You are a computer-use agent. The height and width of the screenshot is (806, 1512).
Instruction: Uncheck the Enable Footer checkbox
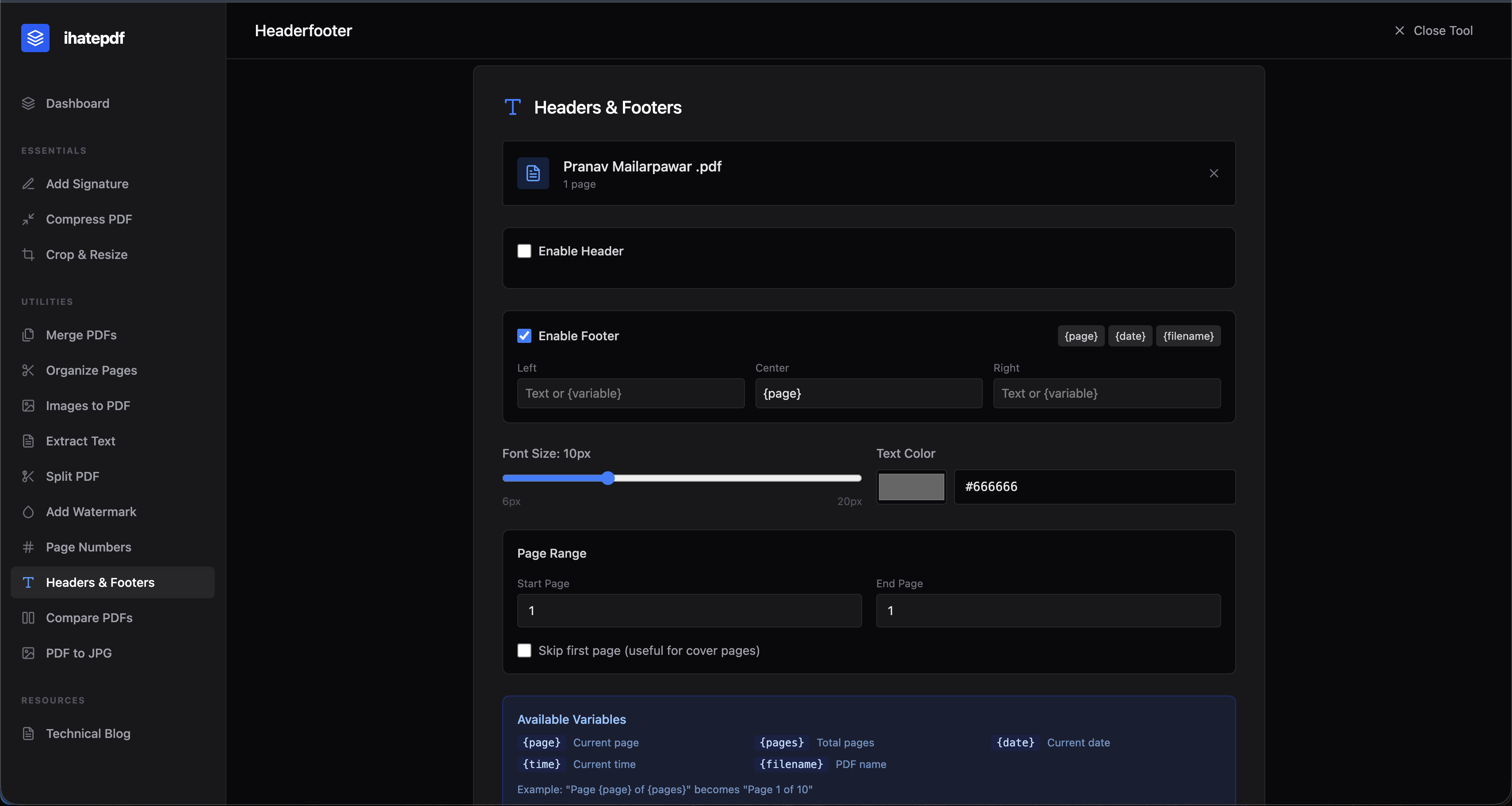[524, 335]
